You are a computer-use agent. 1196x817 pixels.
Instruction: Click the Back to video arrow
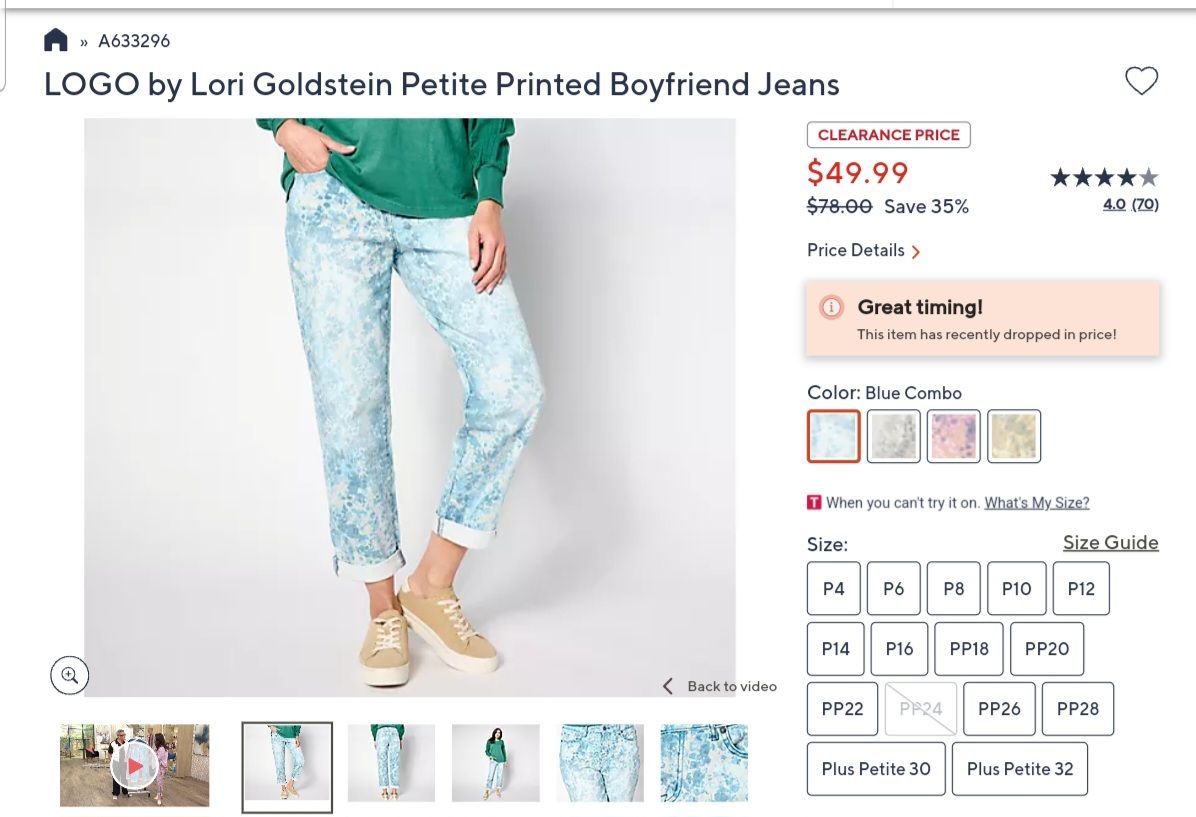[668, 686]
